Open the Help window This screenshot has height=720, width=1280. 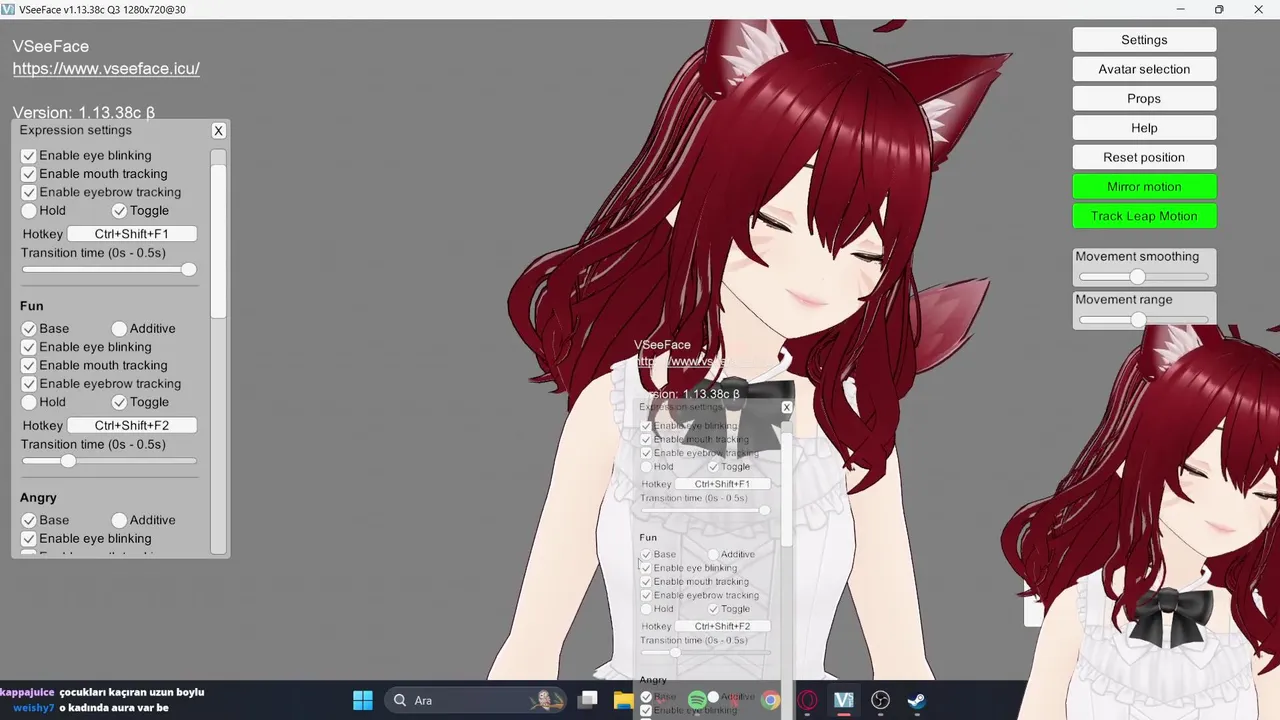pyautogui.click(x=1144, y=128)
